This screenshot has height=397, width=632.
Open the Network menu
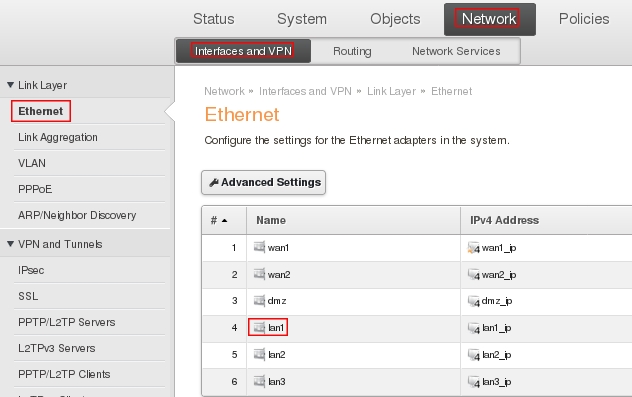tap(489, 19)
